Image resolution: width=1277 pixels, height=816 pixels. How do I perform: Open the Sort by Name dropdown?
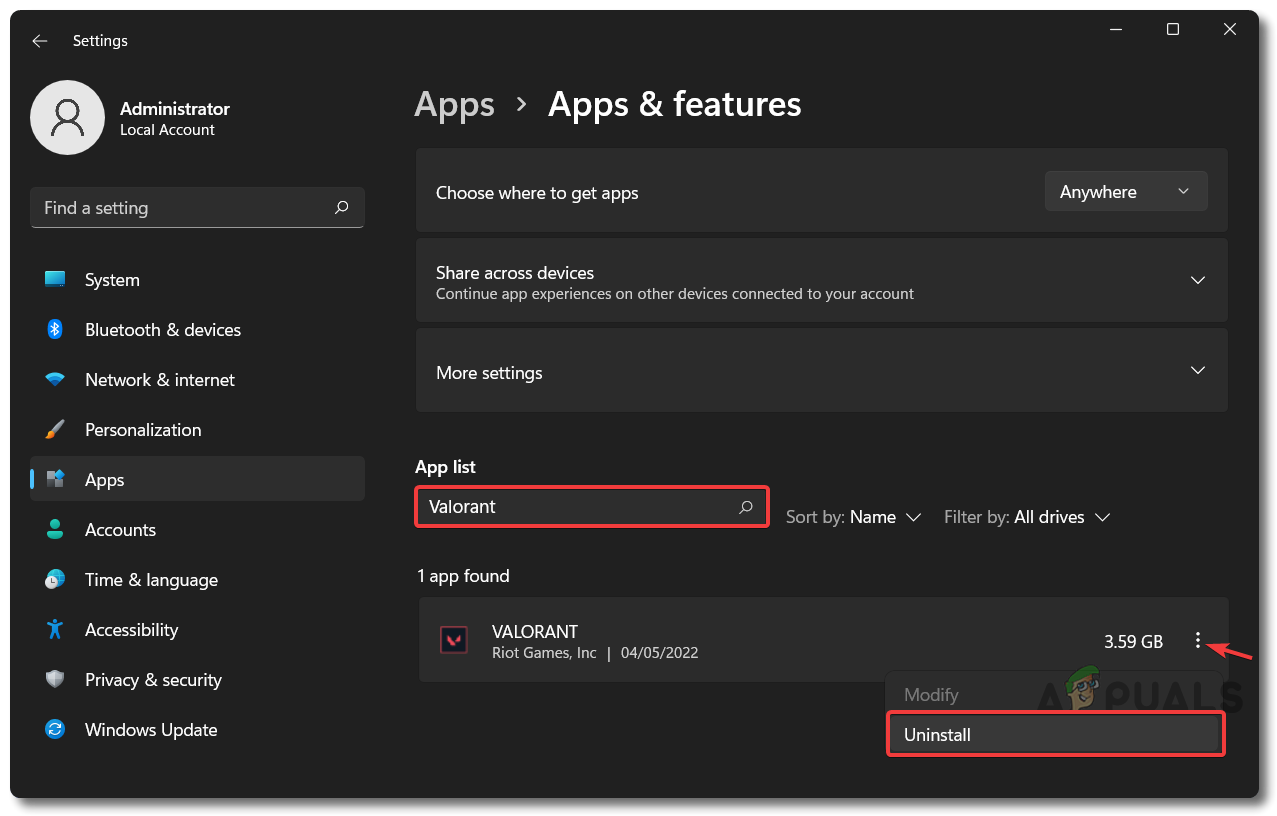(853, 517)
